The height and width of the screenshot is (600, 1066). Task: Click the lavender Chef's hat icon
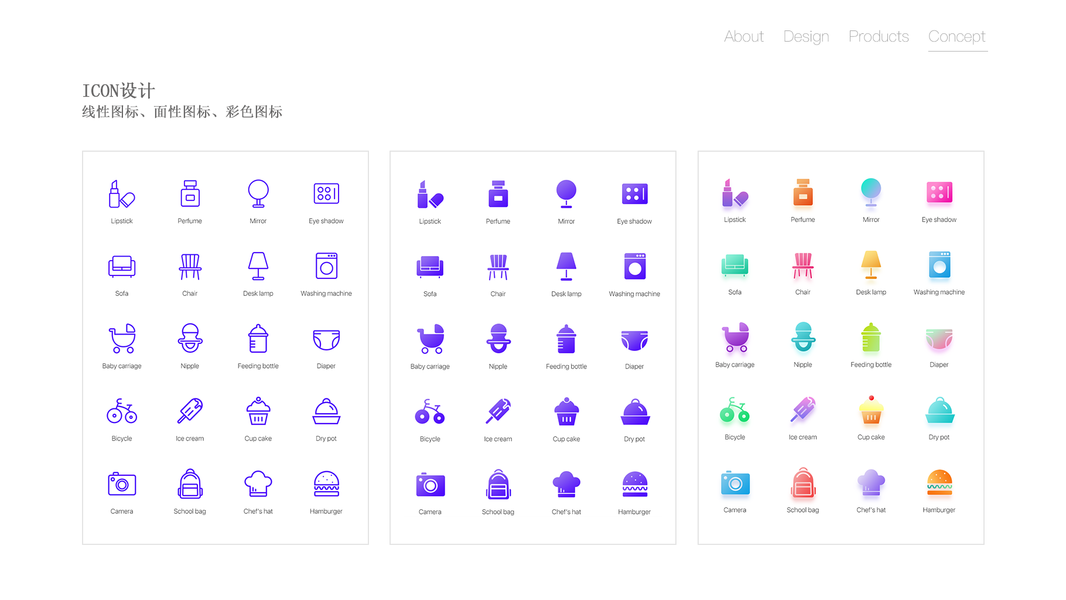871,482
